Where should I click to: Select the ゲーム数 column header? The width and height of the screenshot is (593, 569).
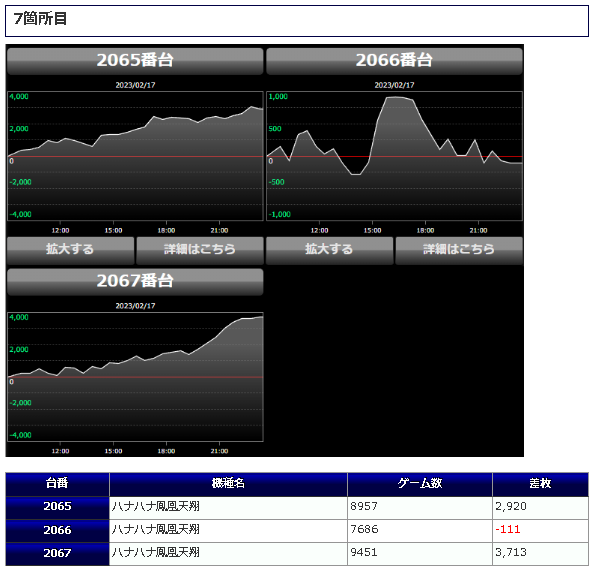pyautogui.click(x=420, y=484)
